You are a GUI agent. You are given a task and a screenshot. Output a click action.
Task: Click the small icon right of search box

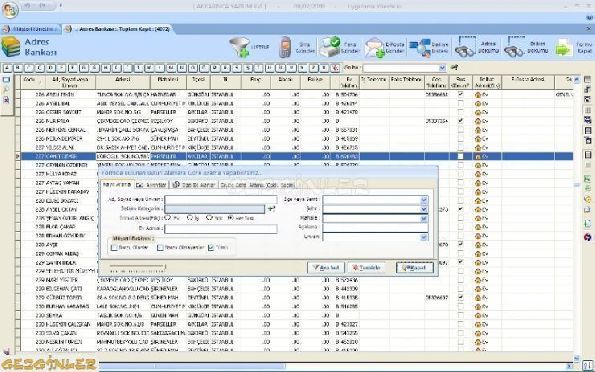pyautogui.click(x=454, y=68)
